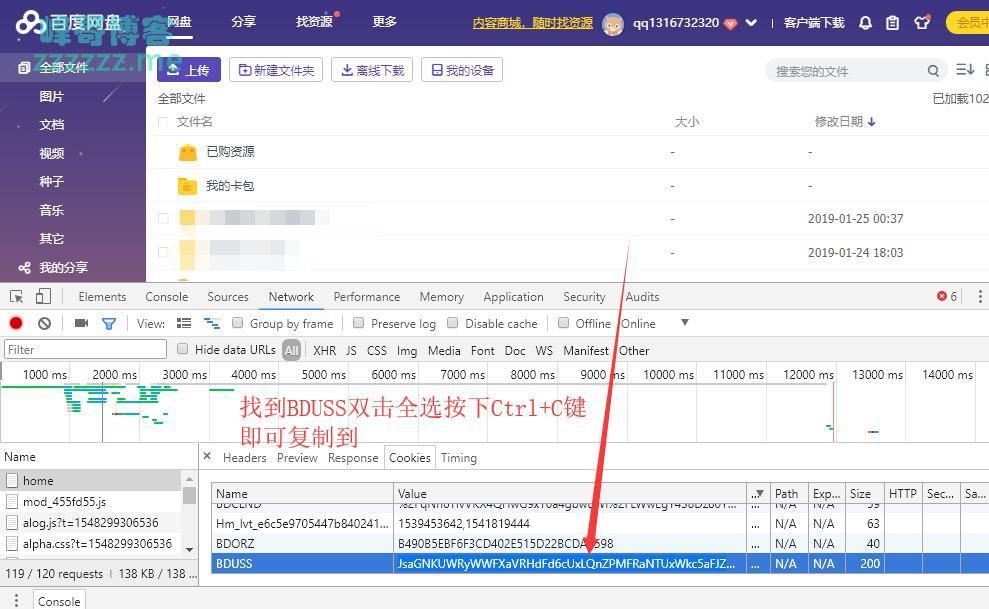Image resolution: width=989 pixels, height=609 pixels.
Task: Enable Group by frame
Action: tap(238, 323)
